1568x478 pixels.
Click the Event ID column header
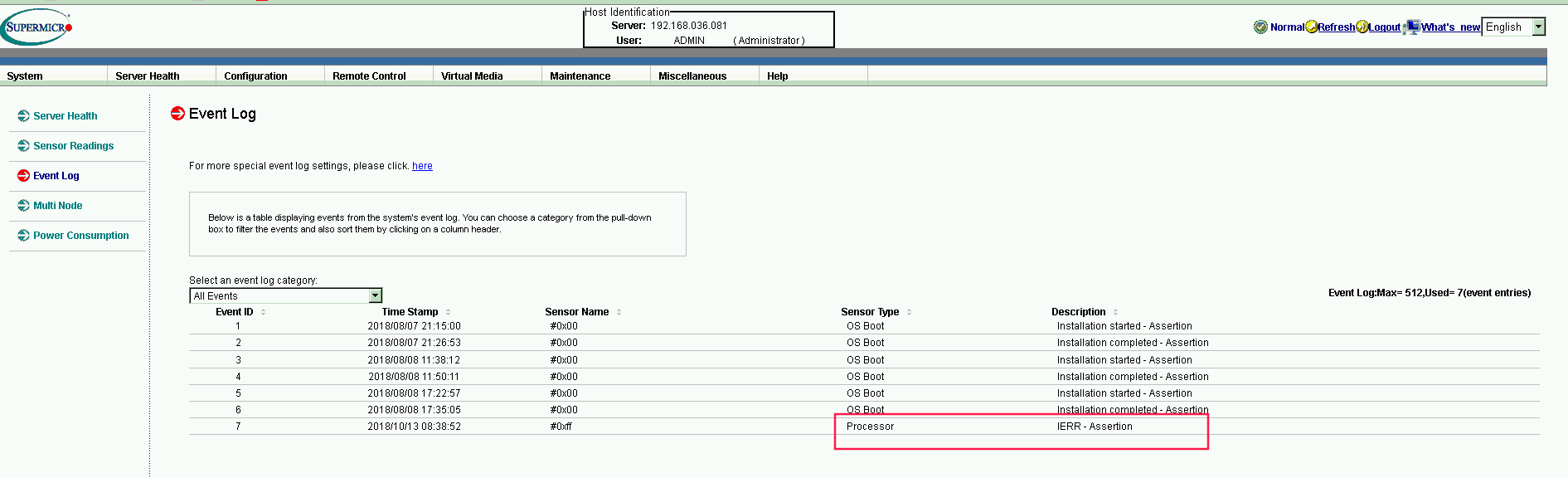[x=235, y=312]
